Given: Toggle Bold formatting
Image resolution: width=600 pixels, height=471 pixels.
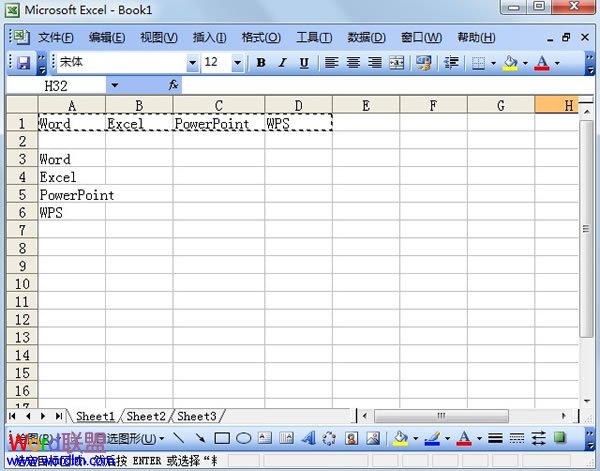Looking at the screenshot, I should 261,63.
